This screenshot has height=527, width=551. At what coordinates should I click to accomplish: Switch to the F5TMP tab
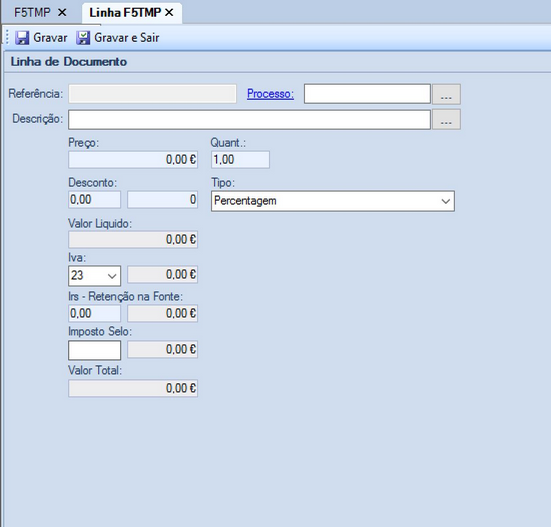(x=32, y=13)
